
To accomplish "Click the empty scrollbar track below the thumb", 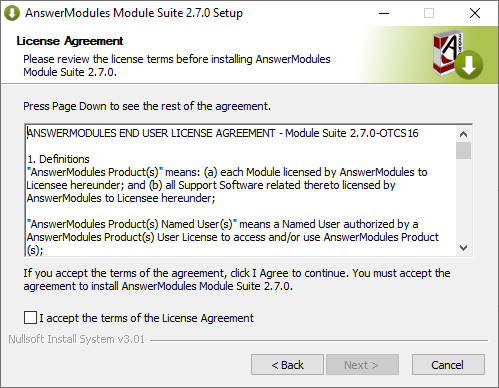I will 463,200.
